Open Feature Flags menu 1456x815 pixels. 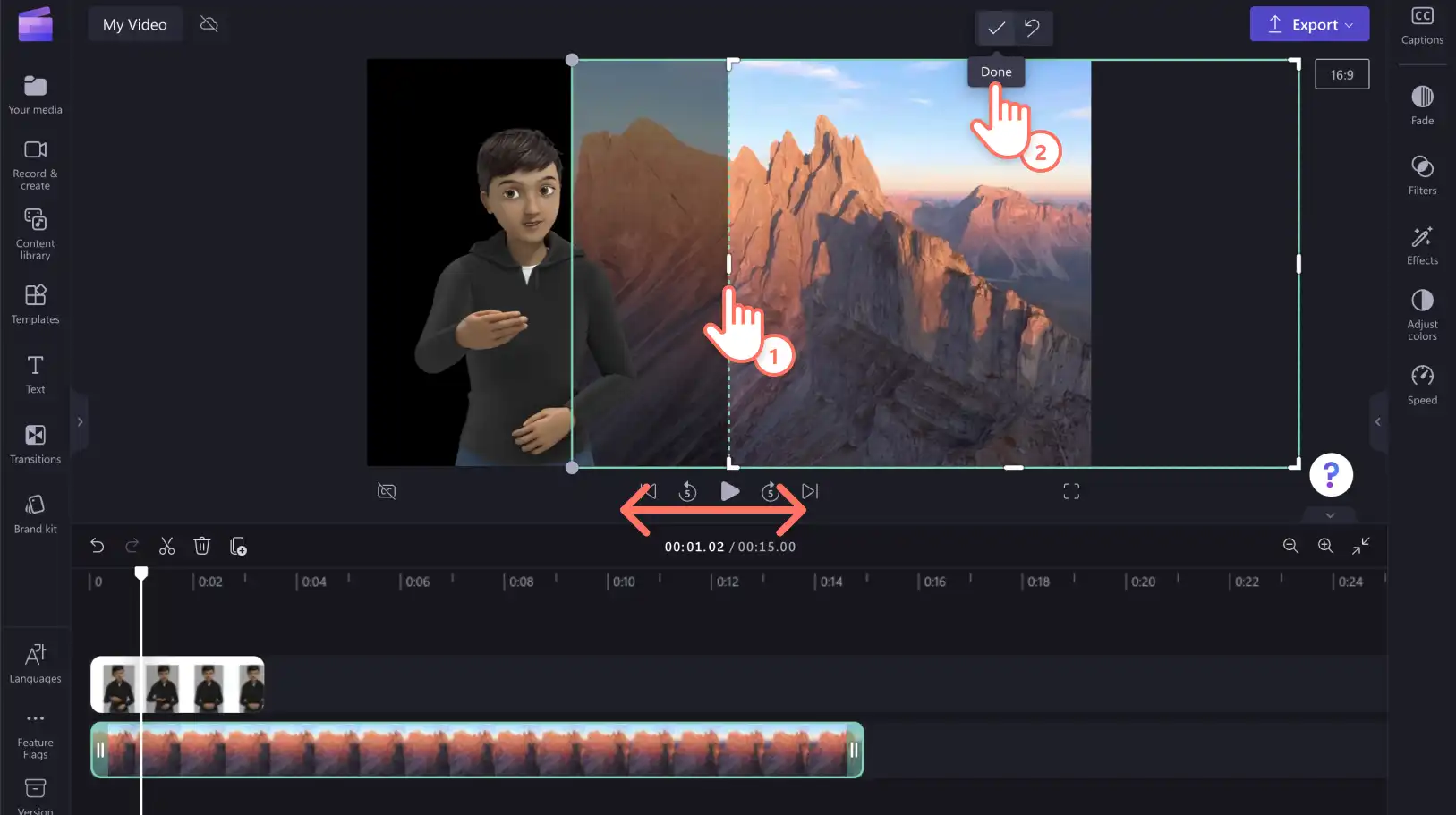point(35,736)
